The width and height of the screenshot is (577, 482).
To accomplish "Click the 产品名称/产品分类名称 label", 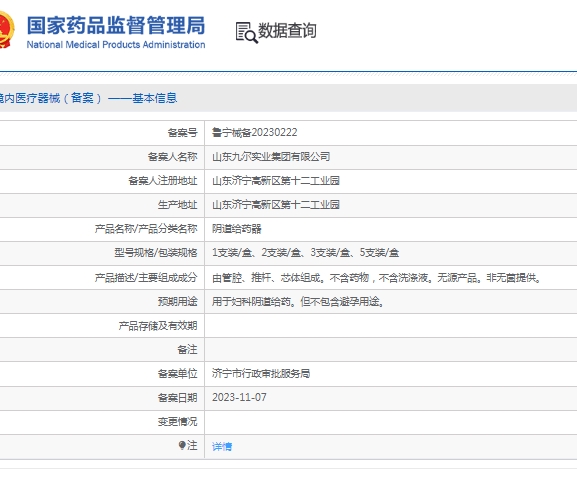I will [x=146, y=229].
